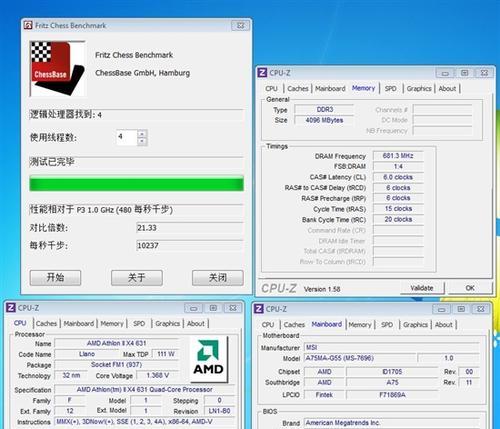Select Mainboard tab in bottom-right CPU-Z window
500x429 pixels.
coord(327,324)
